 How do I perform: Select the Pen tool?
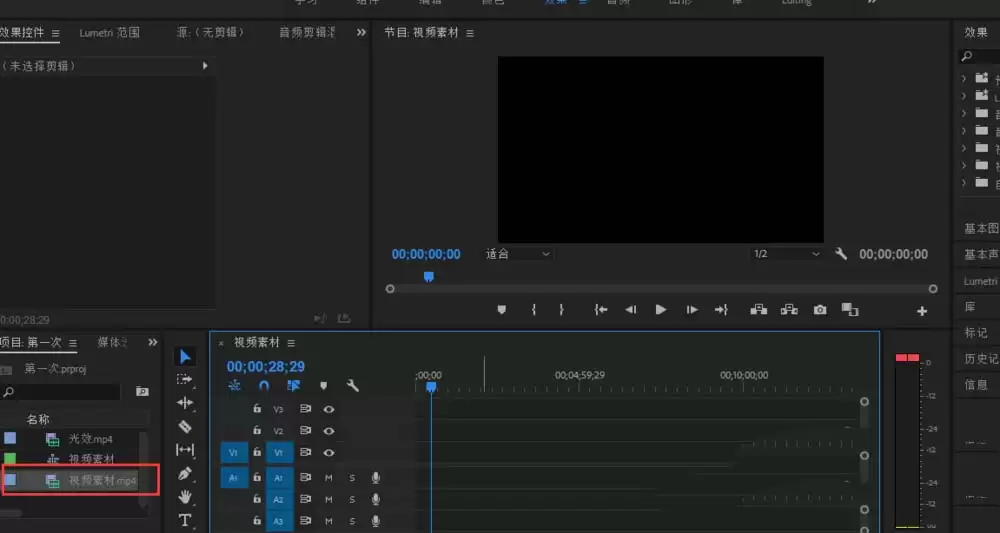[x=185, y=473]
